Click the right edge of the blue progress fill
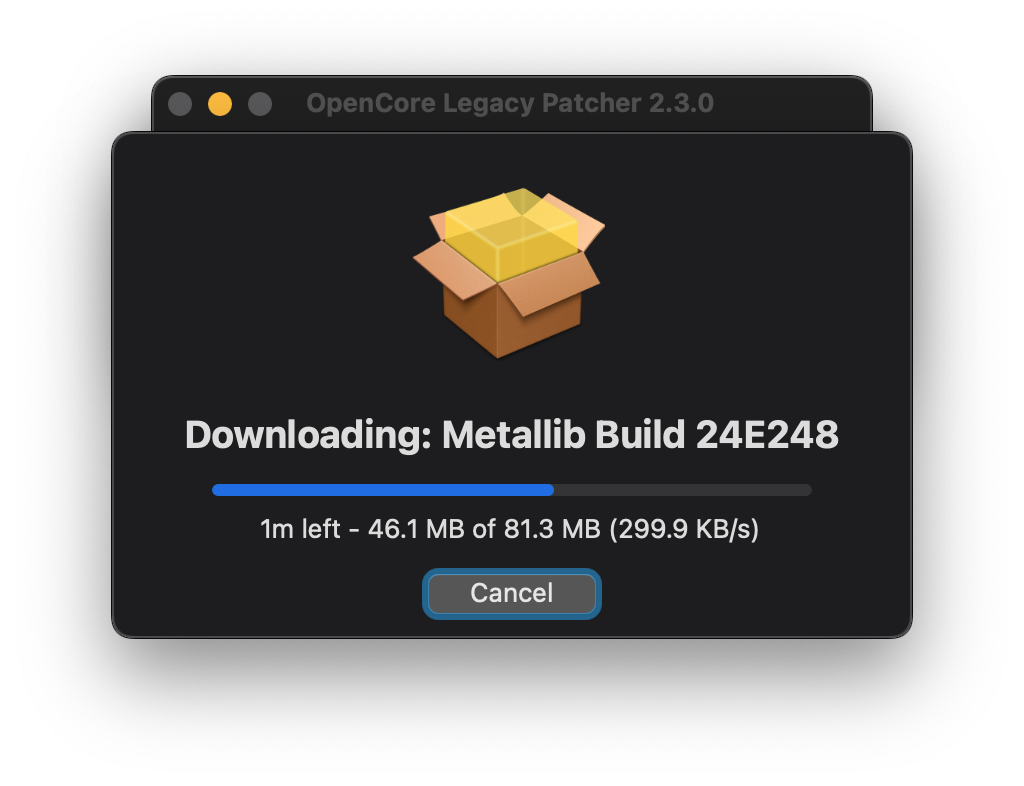Image resolution: width=1024 pixels, height=786 pixels. click(552, 490)
